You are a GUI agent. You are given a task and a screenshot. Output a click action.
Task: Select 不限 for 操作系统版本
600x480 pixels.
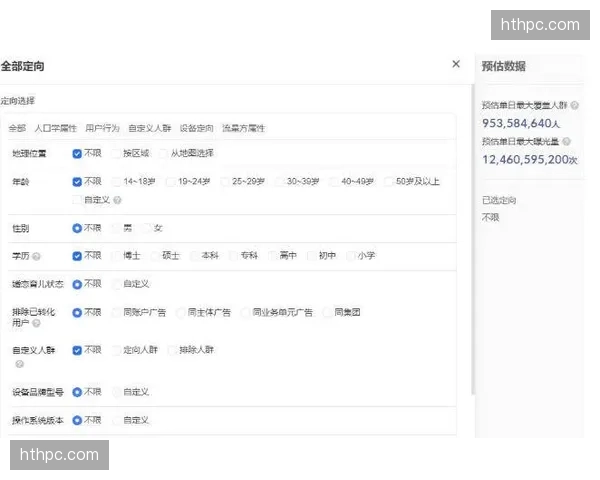(77, 420)
